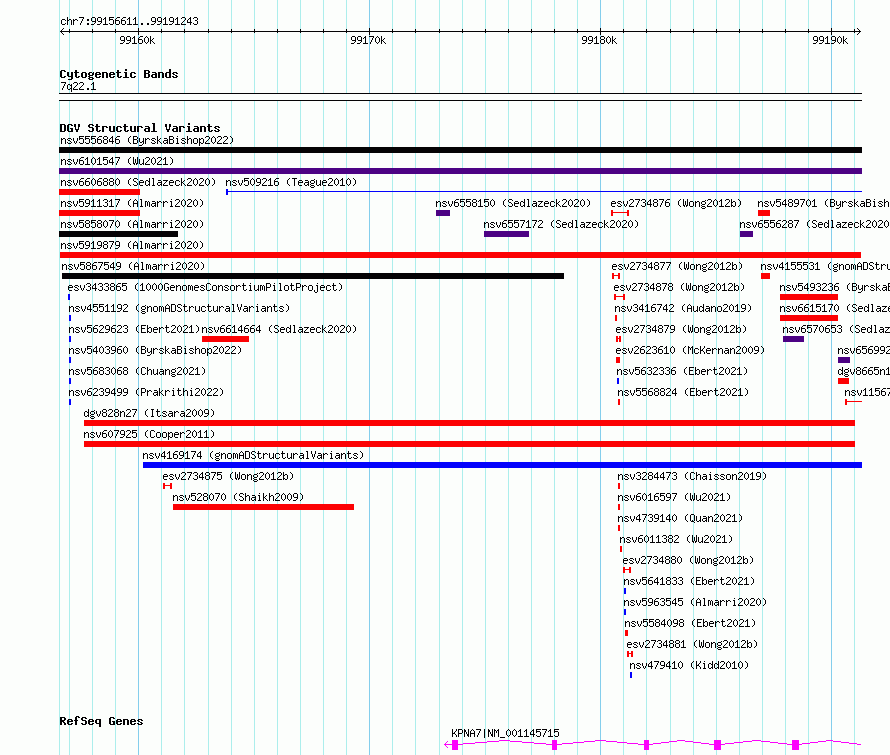Viewport: 890px width, 755px height.
Task: Select the nsv6101547 (Wu2021) purple bar
Action: click(x=460, y=171)
